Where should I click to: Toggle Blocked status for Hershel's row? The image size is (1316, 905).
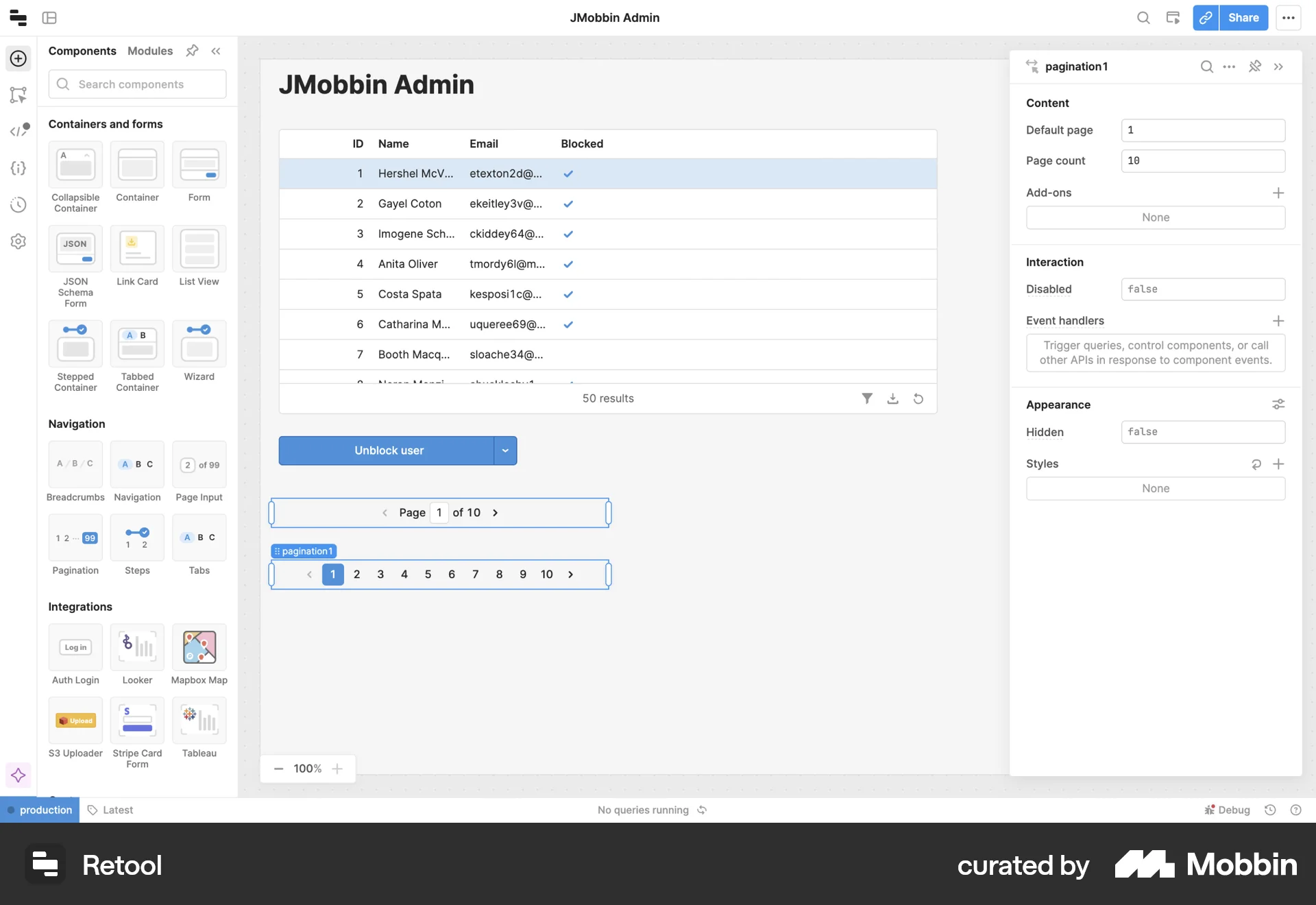[x=568, y=173]
